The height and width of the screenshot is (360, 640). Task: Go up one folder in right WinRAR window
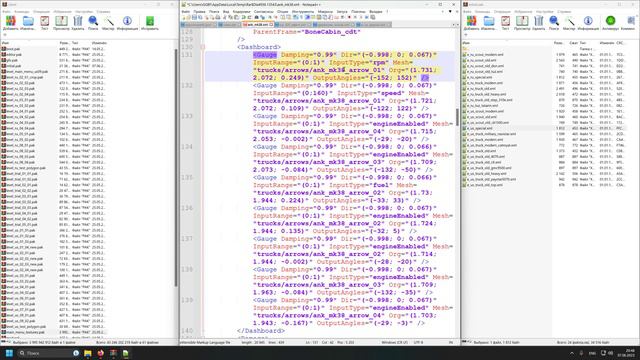coord(465,35)
